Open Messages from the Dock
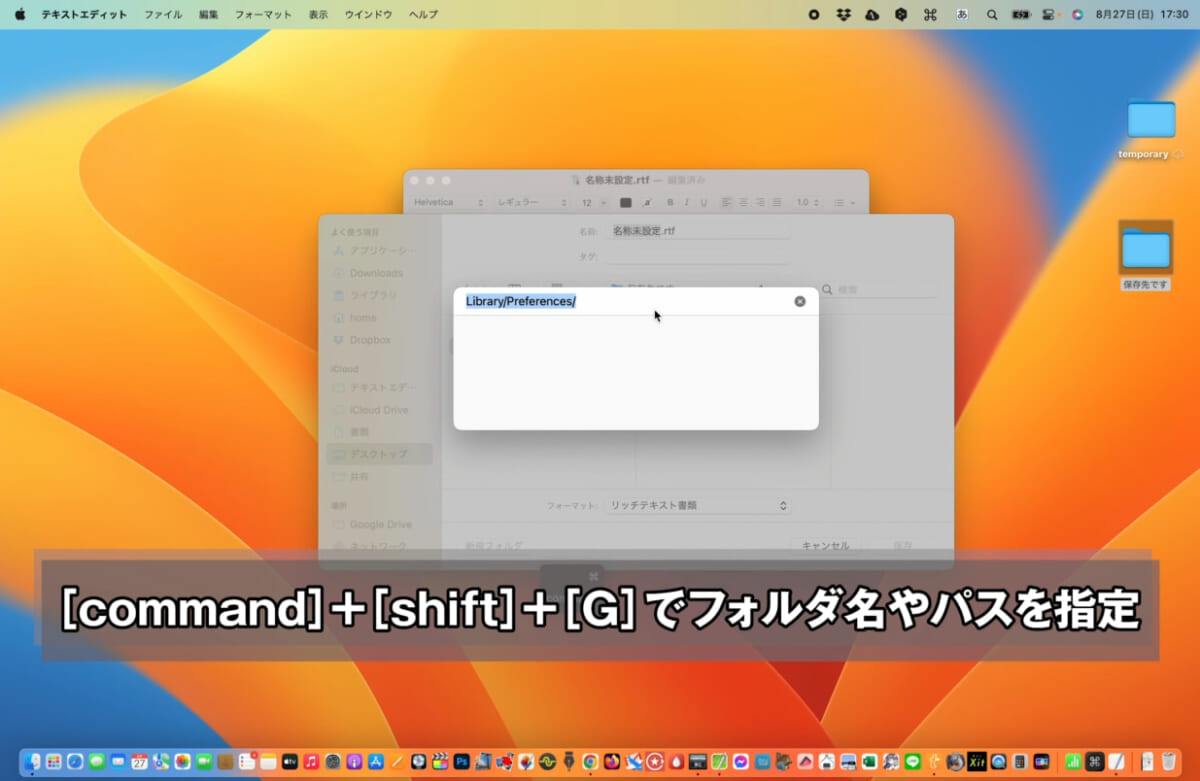 click(x=96, y=762)
